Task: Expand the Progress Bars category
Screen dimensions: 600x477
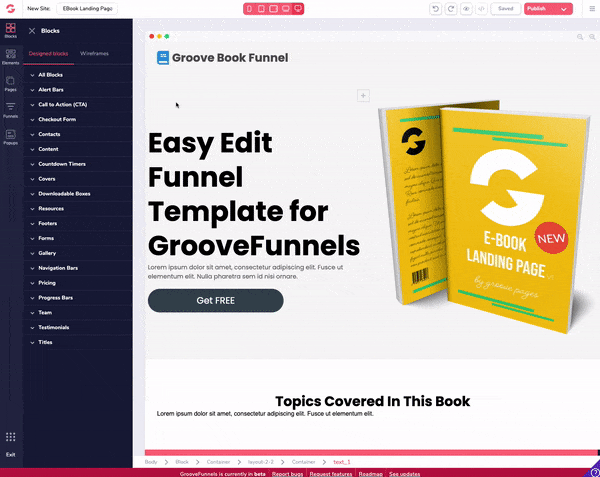Action: (78, 298)
